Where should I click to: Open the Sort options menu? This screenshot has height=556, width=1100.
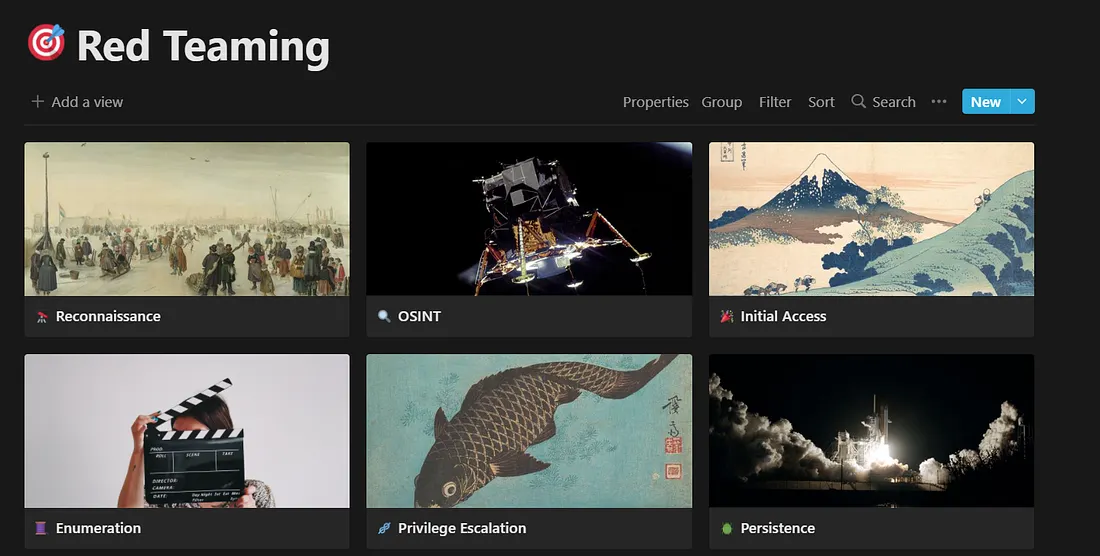(x=821, y=102)
